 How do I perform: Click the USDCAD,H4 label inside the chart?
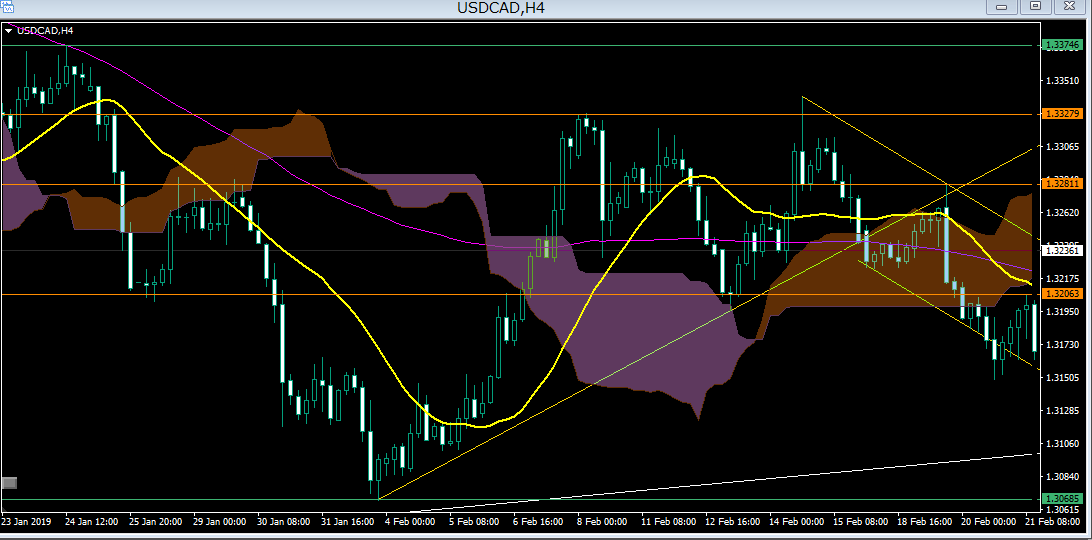pyautogui.click(x=45, y=31)
